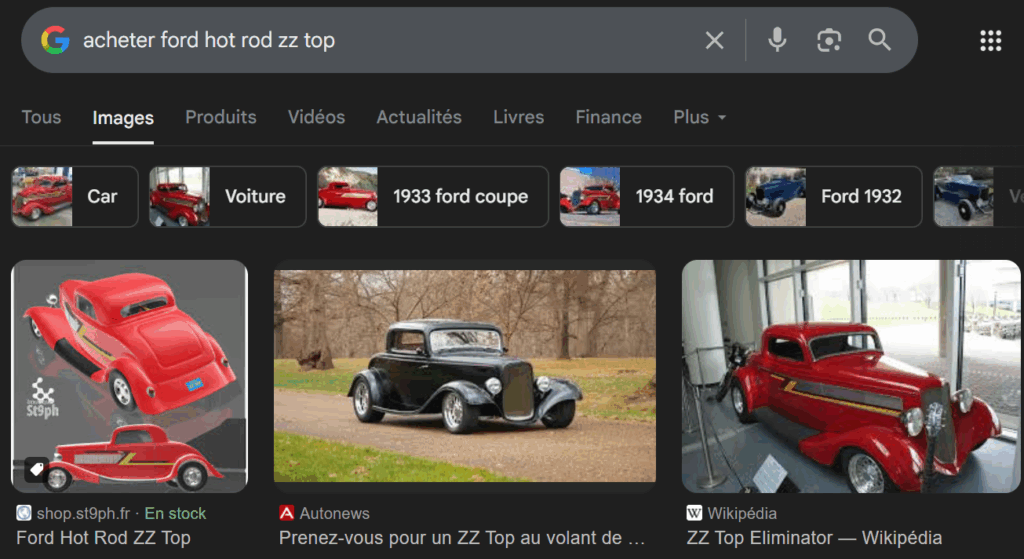
Task: Open the Google apps grid icon
Action: [990, 40]
